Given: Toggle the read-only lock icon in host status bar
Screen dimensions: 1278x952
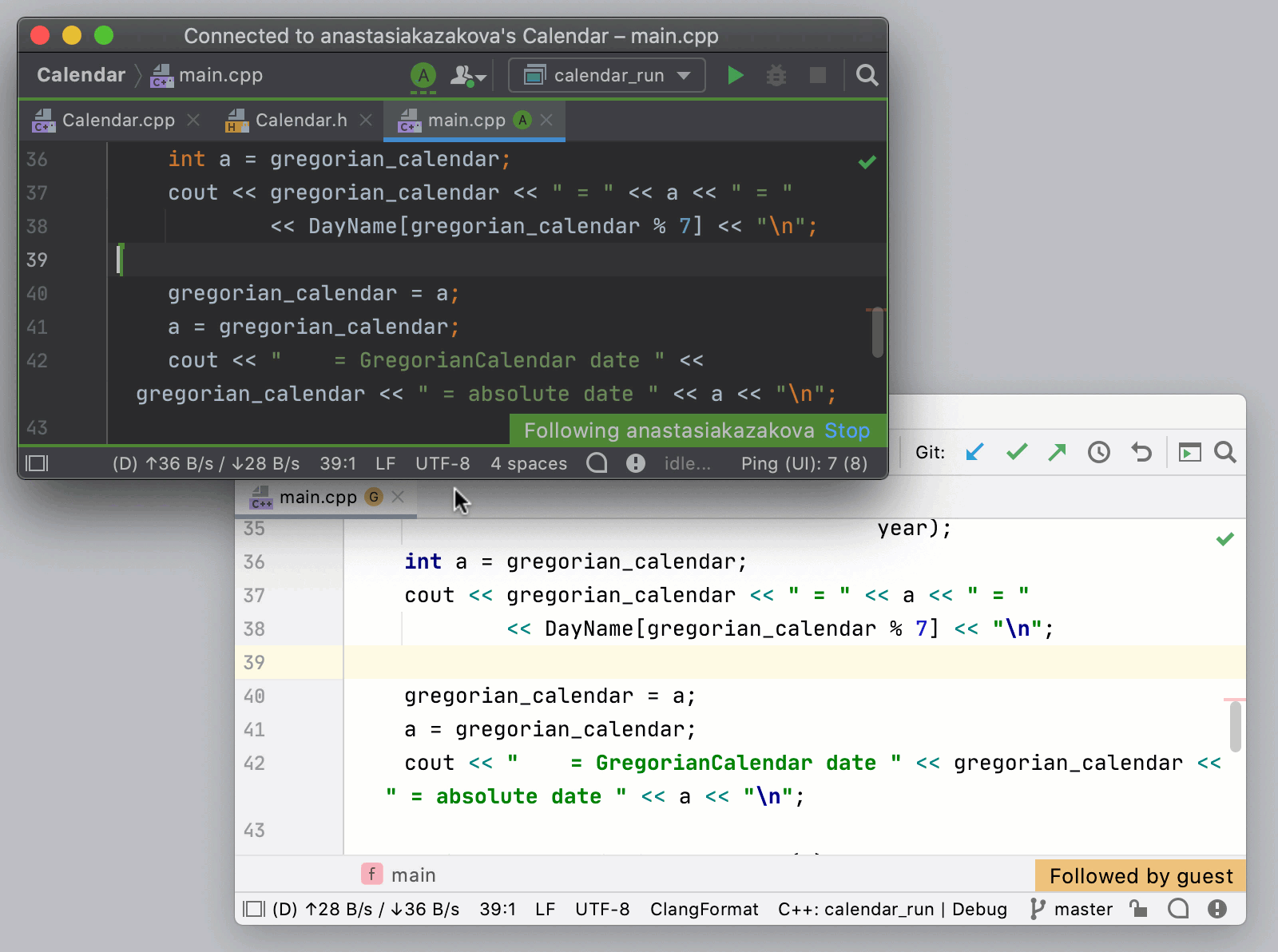Looking at the screenshot, I should tap(1138, 909).
